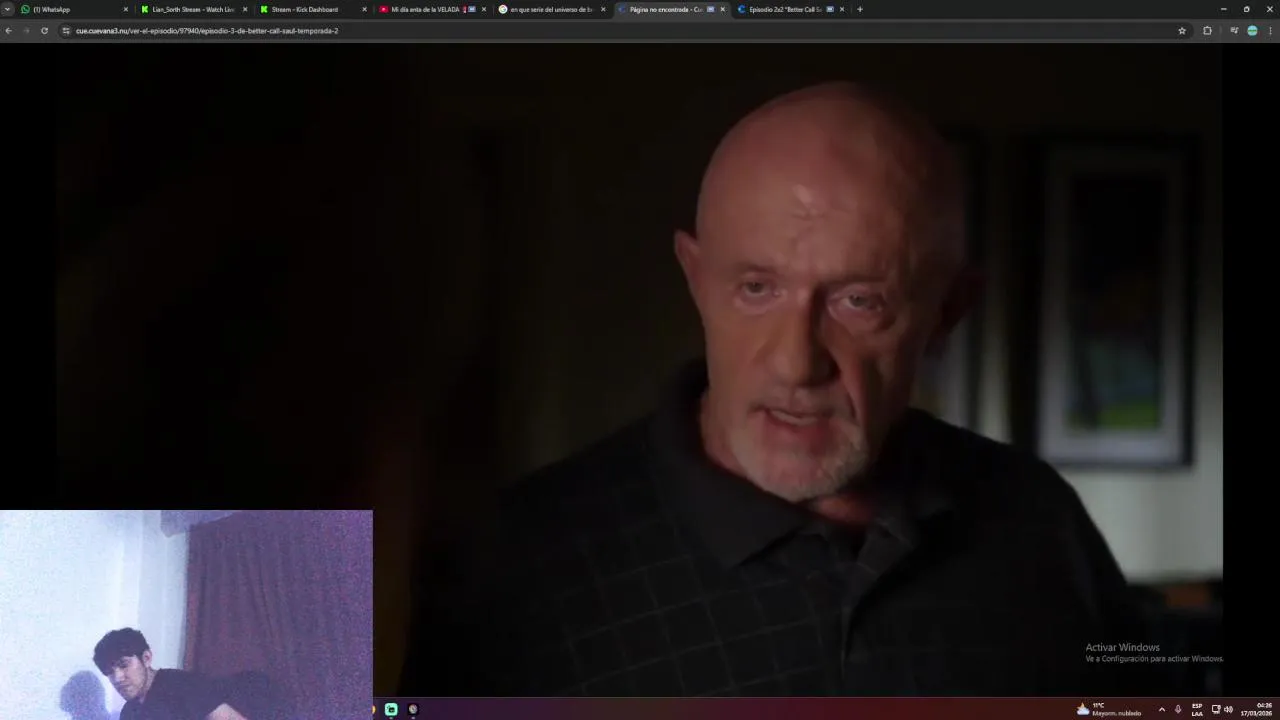1280x720 pixels.
Task: Close the VELADA YouTube tab
Action: 484,9
